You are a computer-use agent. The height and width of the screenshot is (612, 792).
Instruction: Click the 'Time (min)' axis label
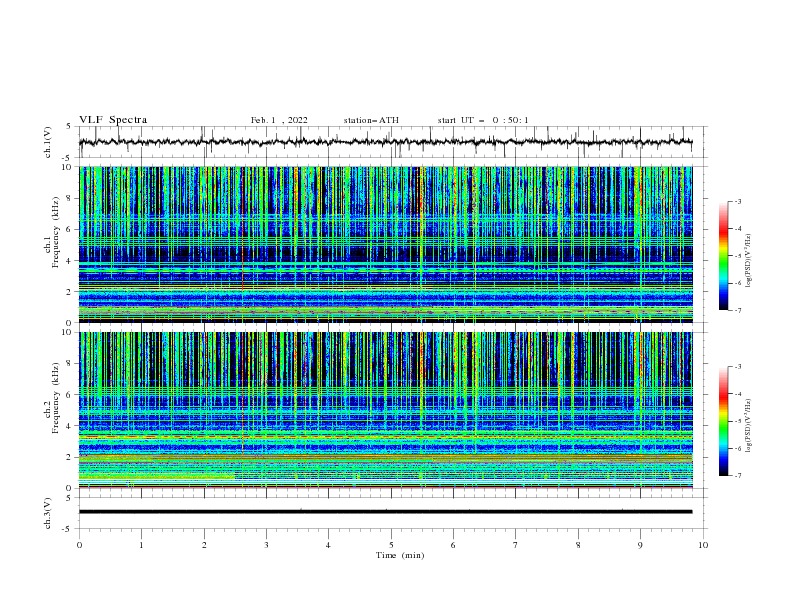[400, 555]
